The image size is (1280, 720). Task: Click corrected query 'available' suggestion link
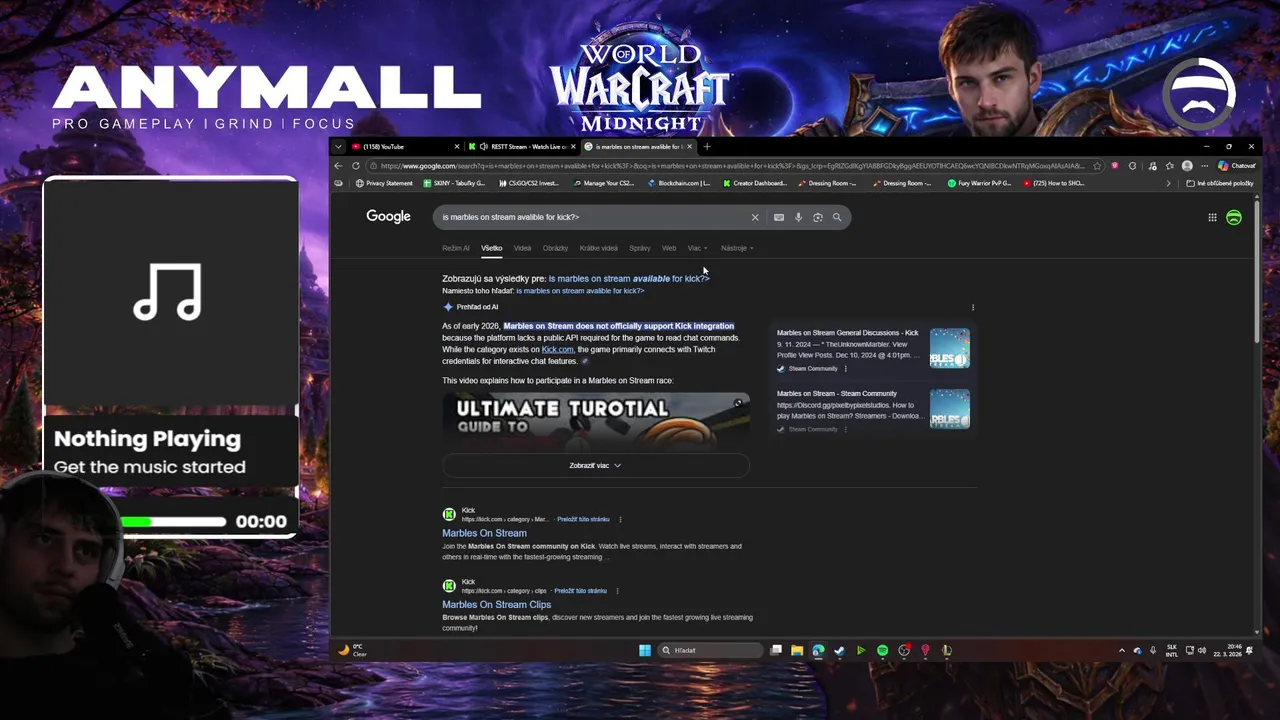(x=628, y=279)
